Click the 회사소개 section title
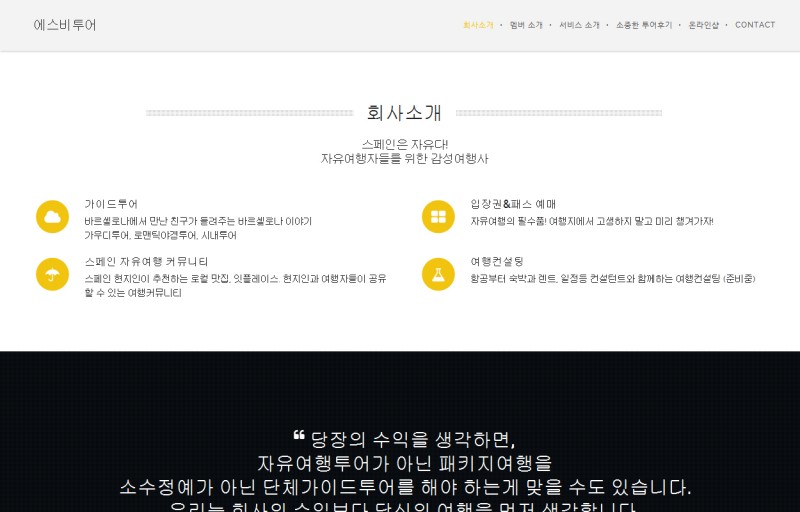The width and height of the screenshot is (800, 512). 404,113
